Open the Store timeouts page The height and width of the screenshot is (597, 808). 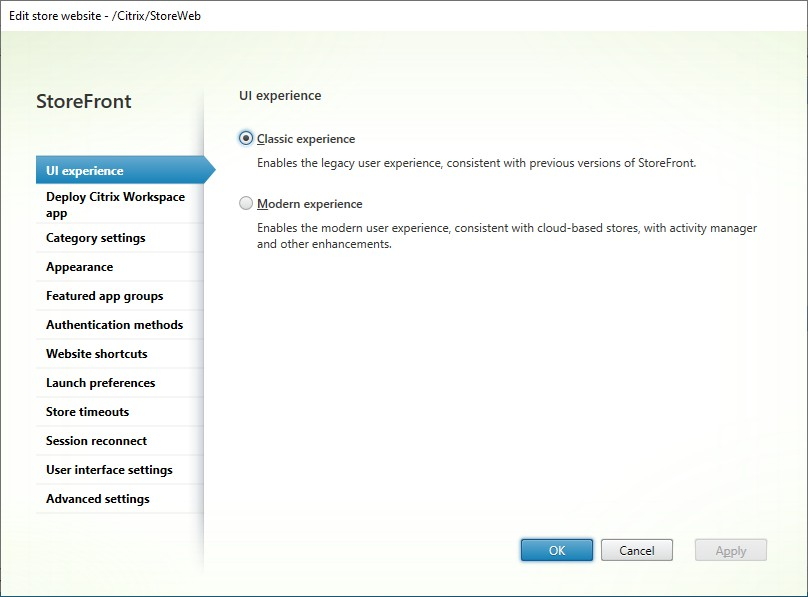(x=88, y=411)
